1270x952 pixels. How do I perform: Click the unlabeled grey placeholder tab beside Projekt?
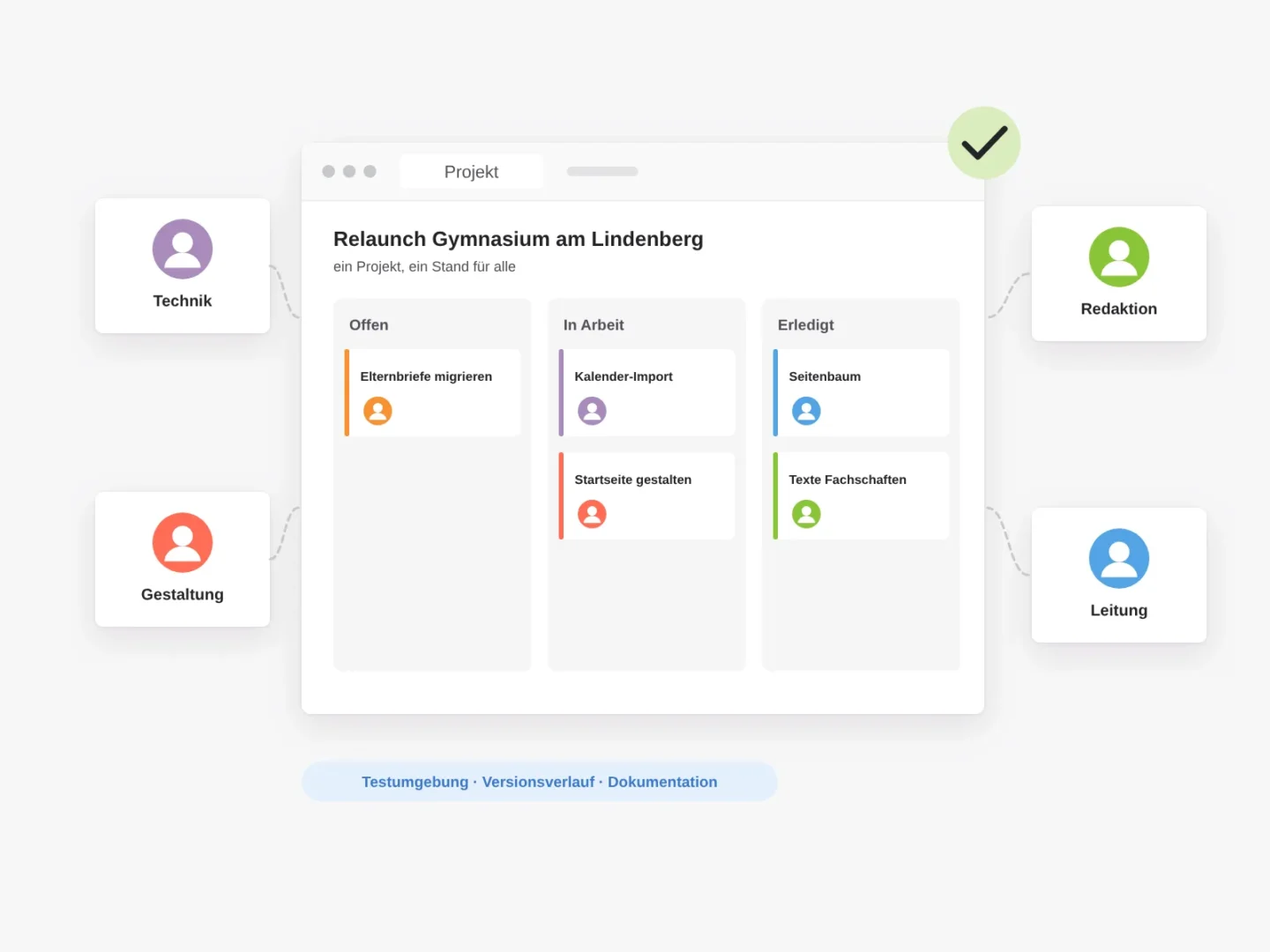click(x=602, y=172)
